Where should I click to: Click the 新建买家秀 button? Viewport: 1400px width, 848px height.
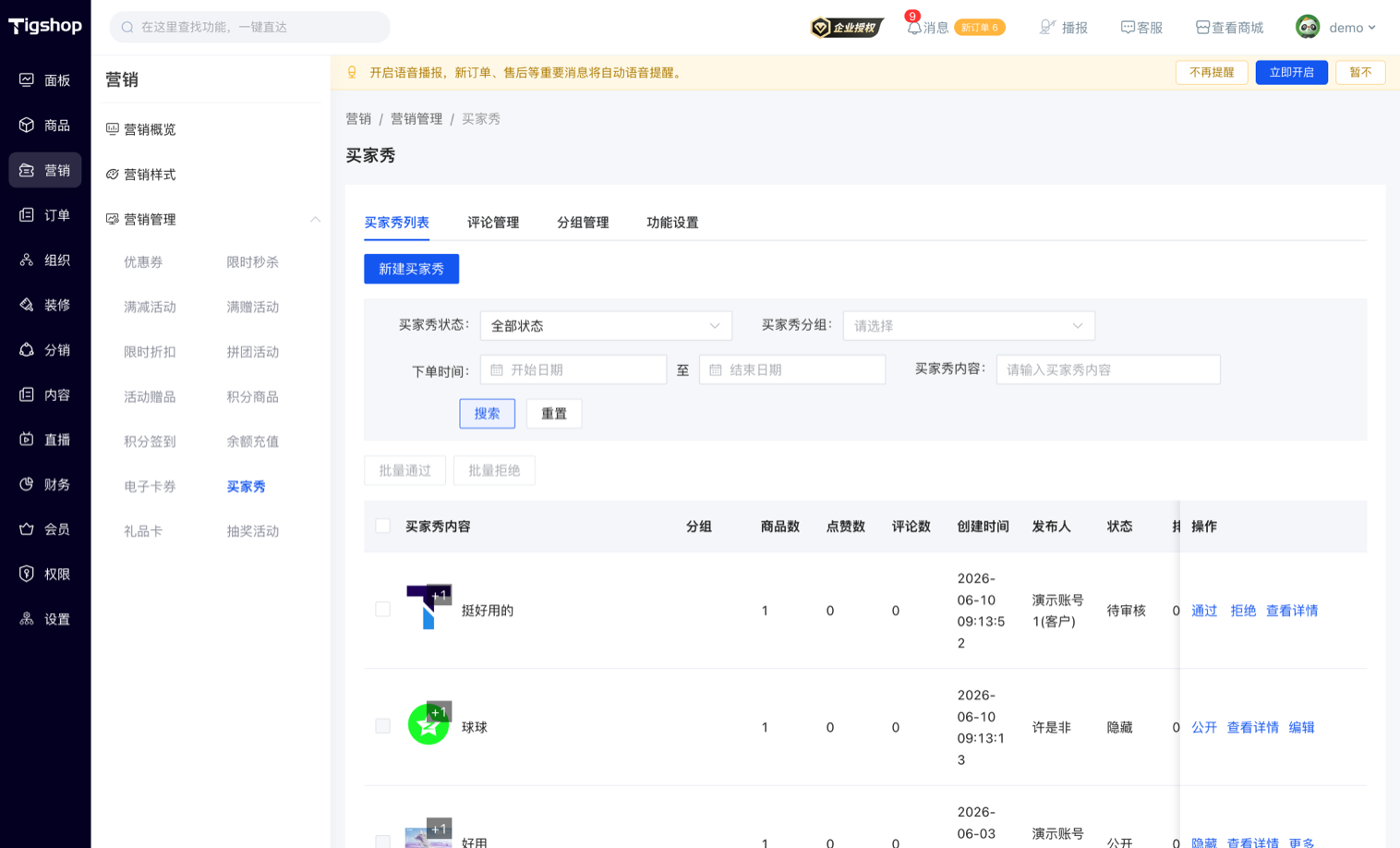411,269
